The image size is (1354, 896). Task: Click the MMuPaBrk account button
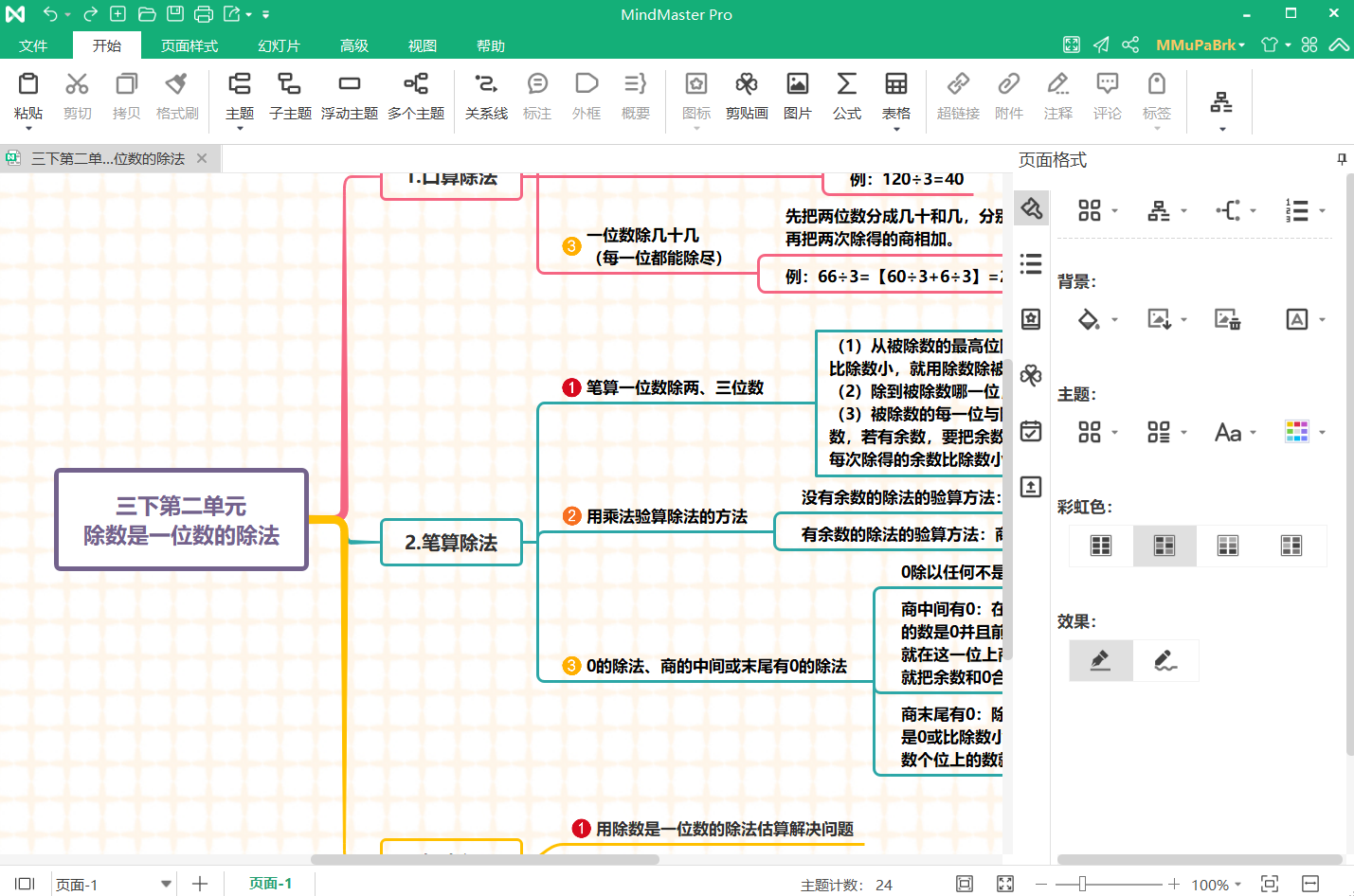tap(1201, 45)
